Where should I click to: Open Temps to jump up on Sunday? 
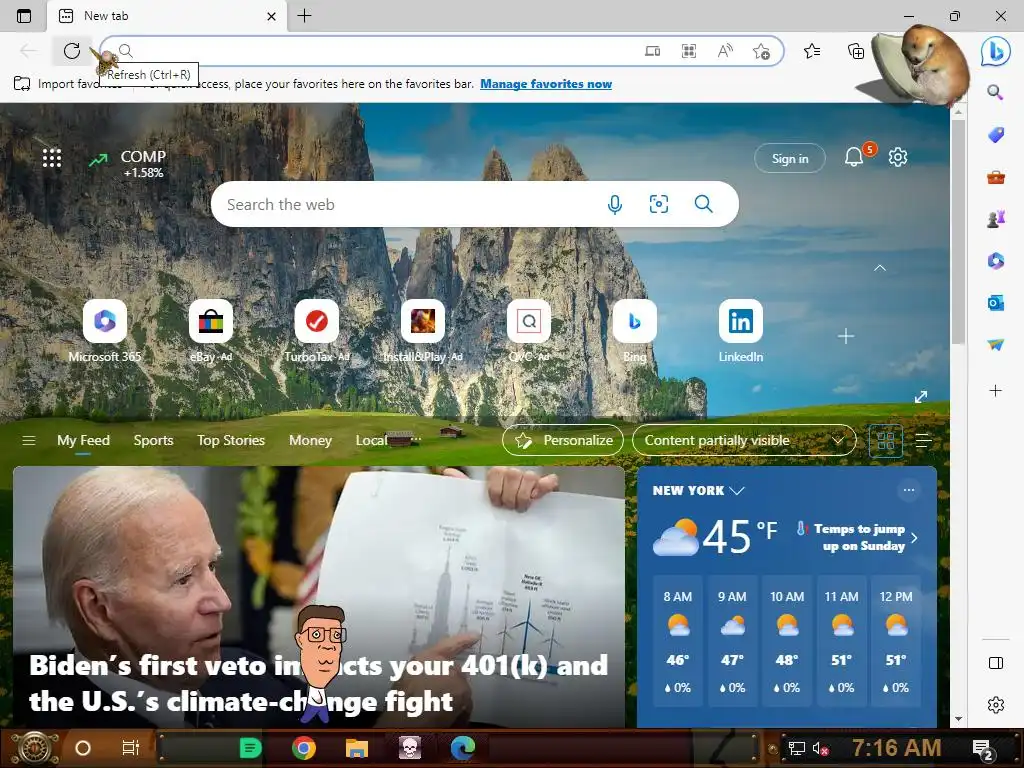[x=857, y=537]
